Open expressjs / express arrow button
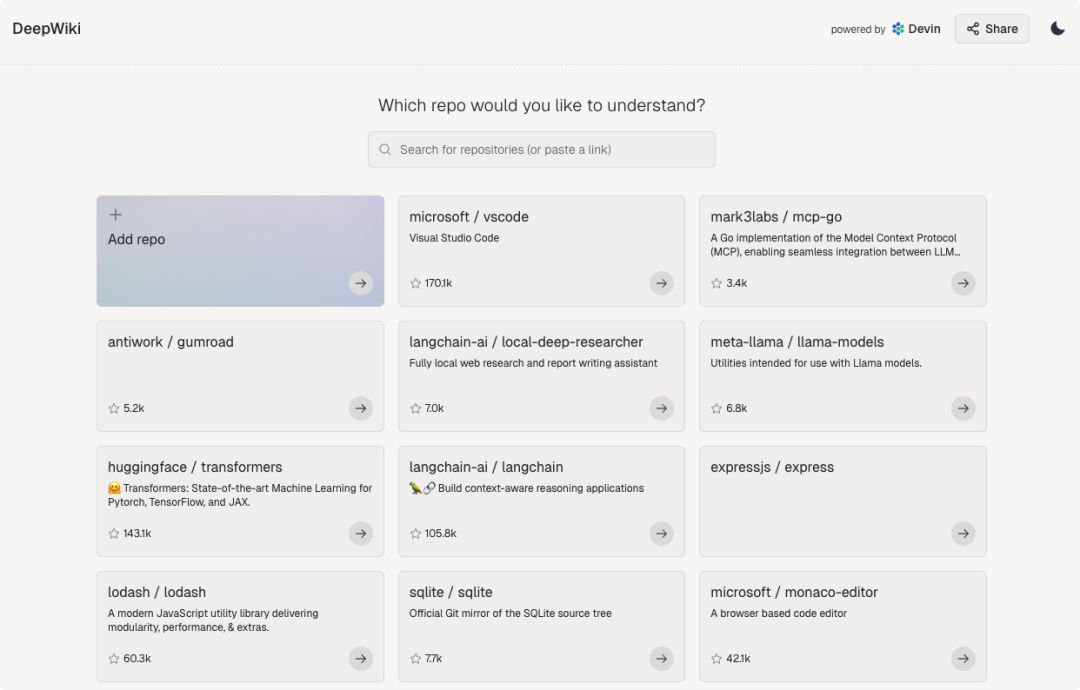The width and height of the screenshot is (1080, 690). (963, 534)
